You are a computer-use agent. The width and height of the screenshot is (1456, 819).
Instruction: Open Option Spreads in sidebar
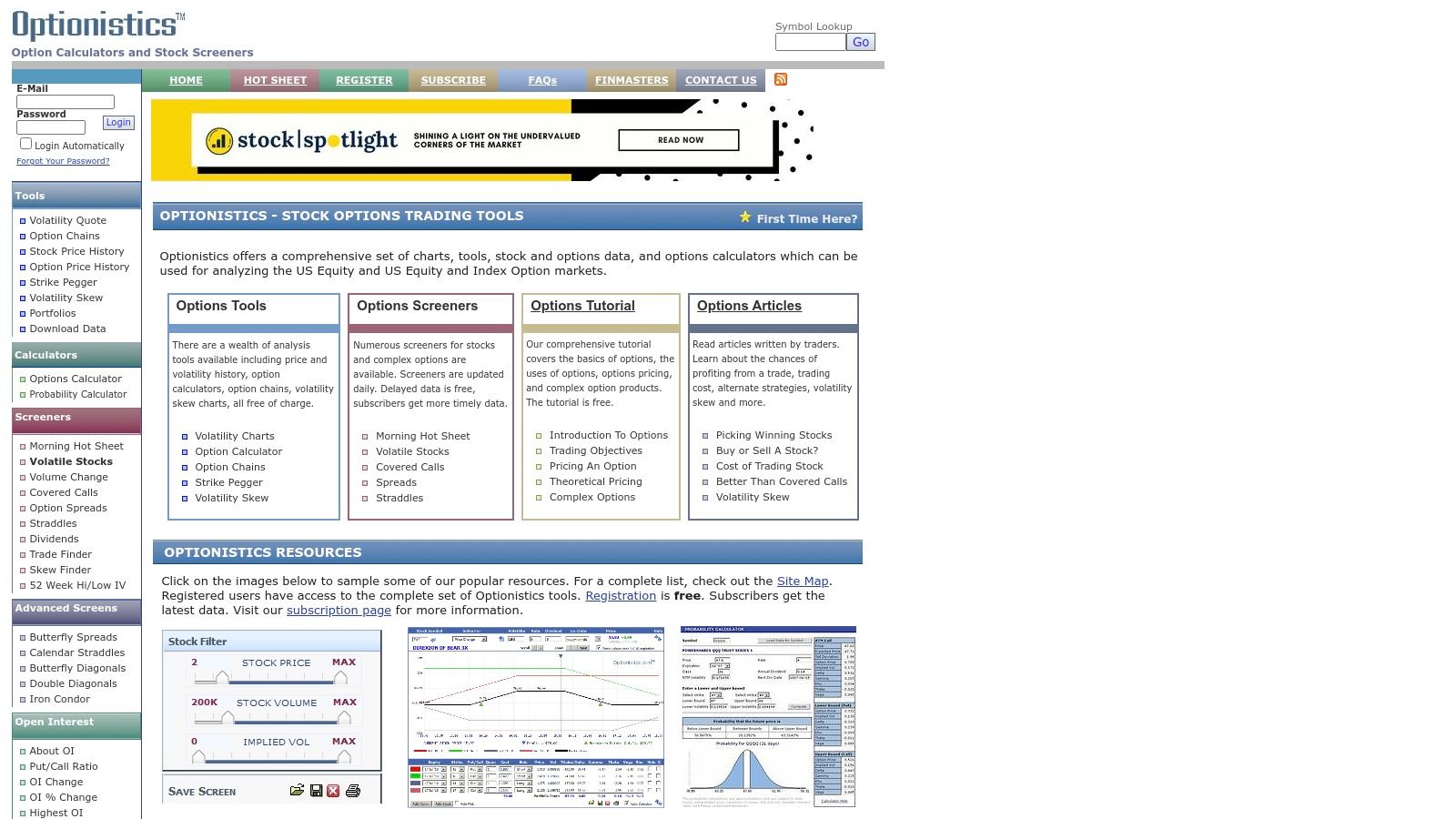coord(68,508)
